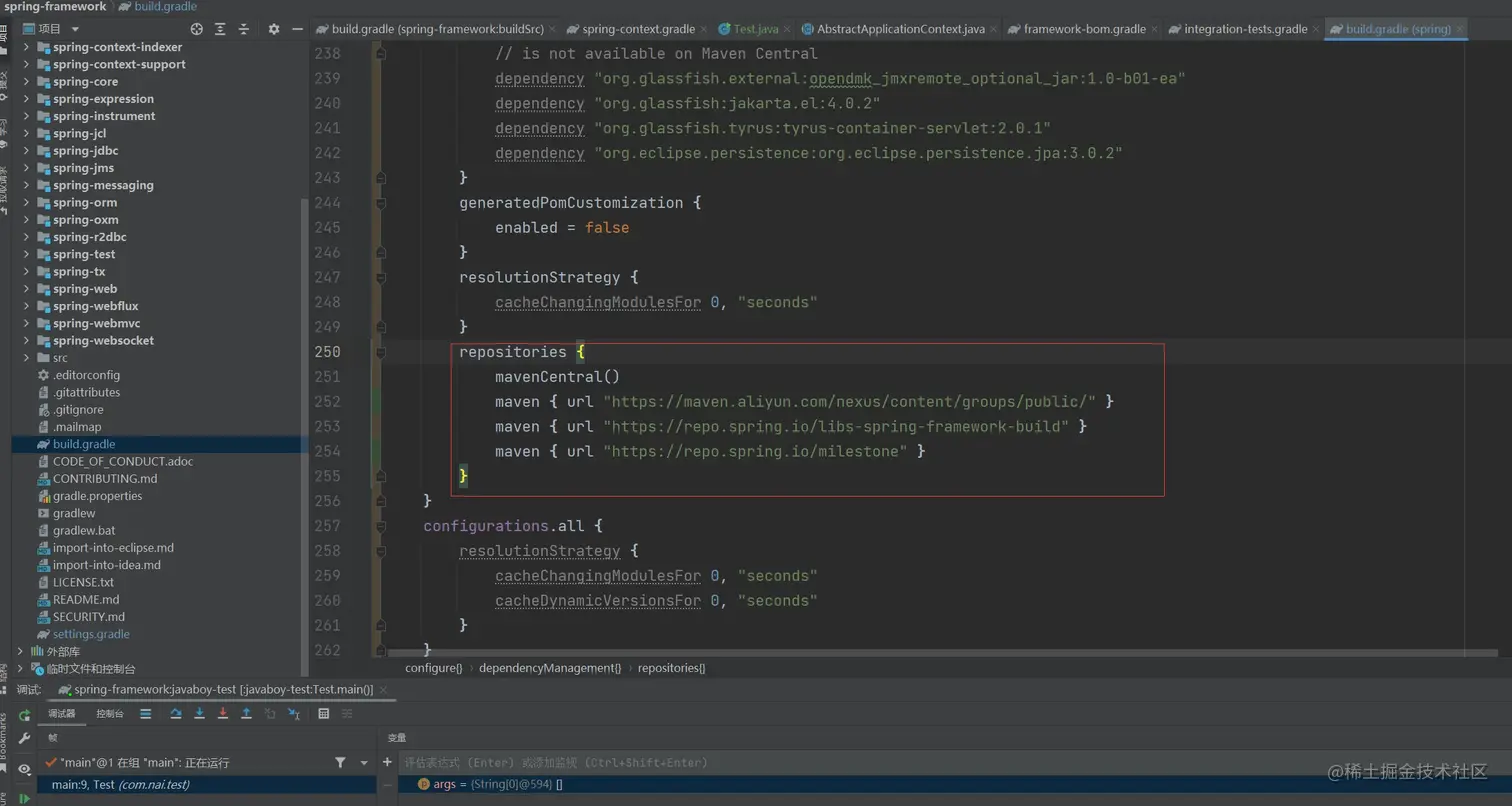The image size is (1512, 806).
Task: Click the add watch plus icon
Action: tap(388, 762)
